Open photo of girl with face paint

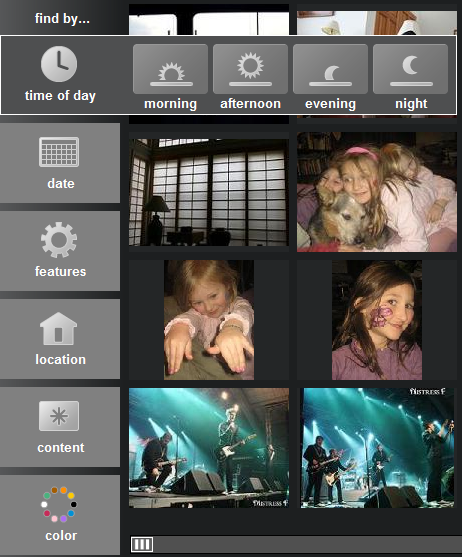coord(377,320)
